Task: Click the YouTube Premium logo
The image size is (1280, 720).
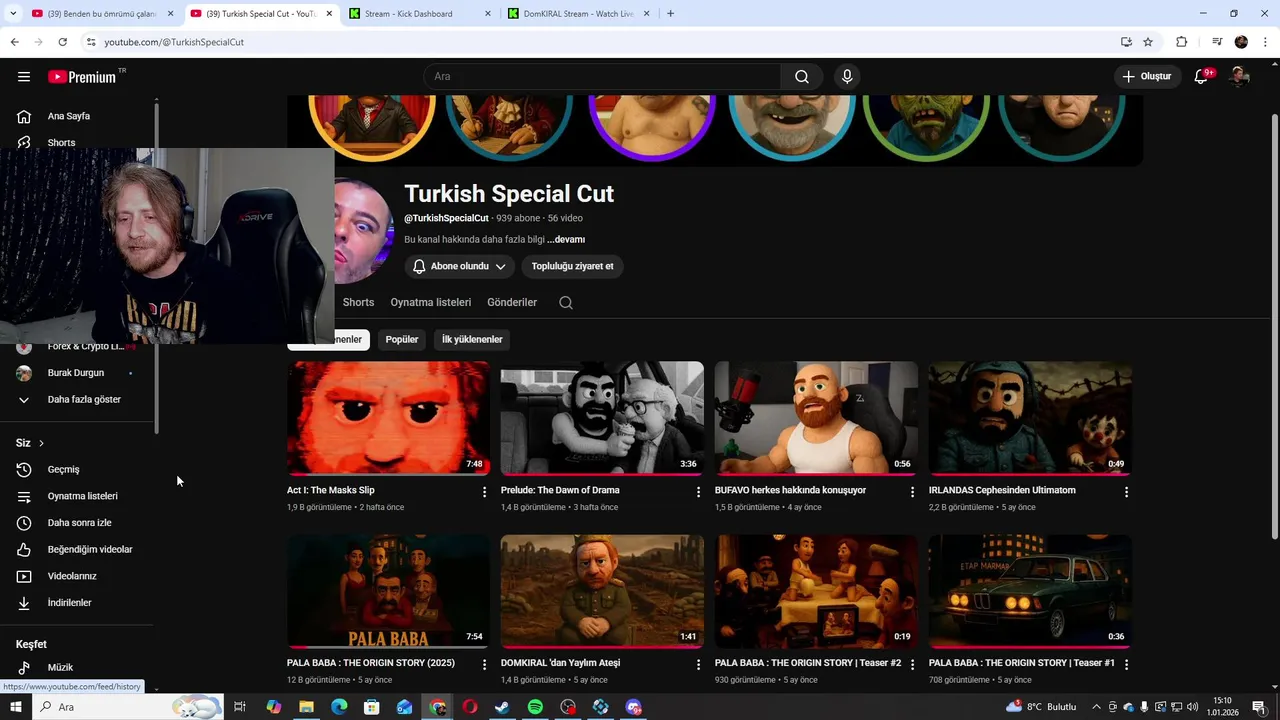Action: (84, 77)
